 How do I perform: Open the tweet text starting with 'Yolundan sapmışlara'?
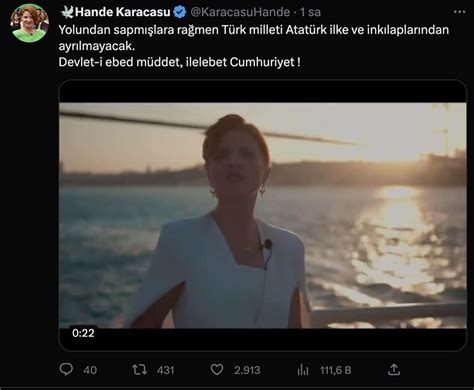254,38
